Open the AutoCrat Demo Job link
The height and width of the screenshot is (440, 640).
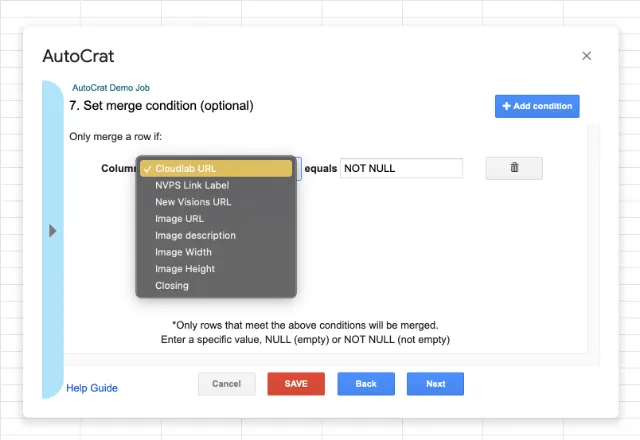click(111, 88)
